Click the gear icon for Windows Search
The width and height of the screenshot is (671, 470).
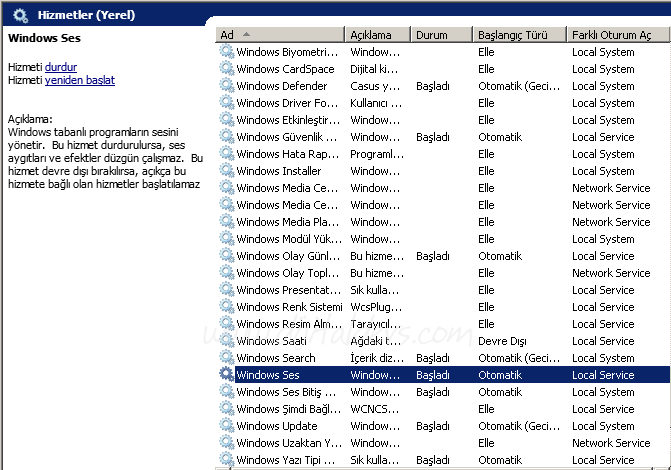pos(227,358)
